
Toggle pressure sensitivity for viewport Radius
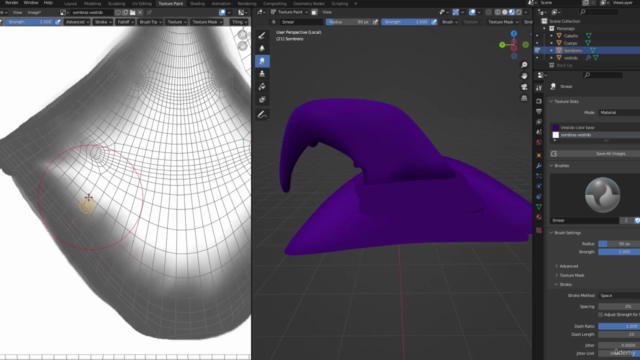coord(375,22)
